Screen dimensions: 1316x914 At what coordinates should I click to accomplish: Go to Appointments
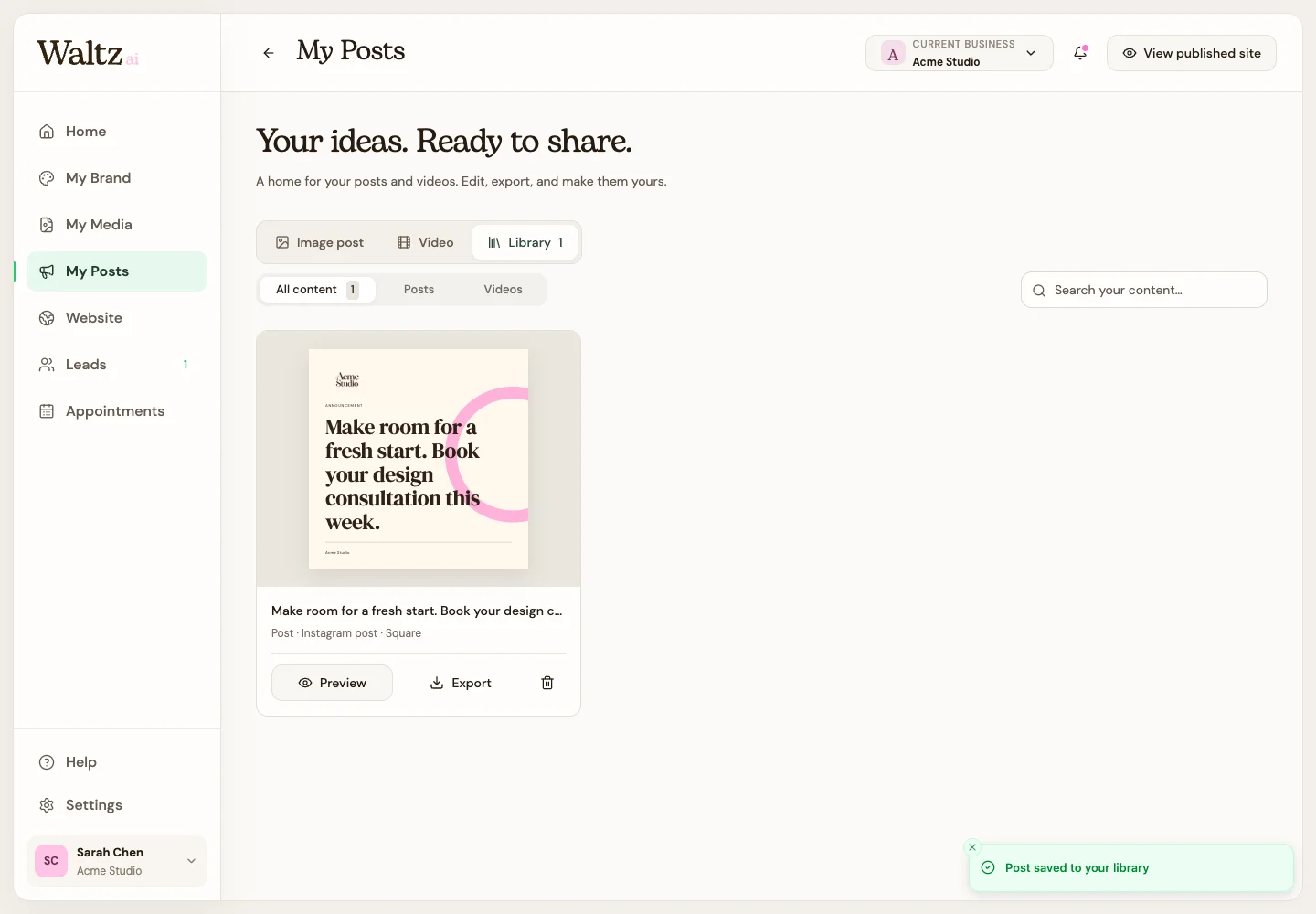pos(117,411)
